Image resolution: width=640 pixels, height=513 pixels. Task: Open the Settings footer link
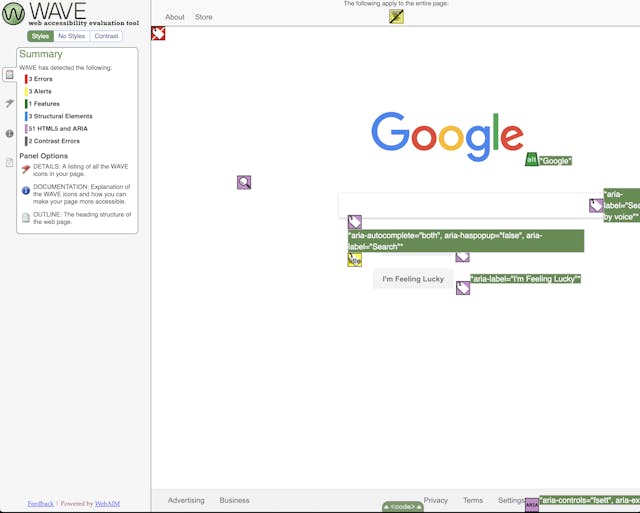tap(511, 500)
